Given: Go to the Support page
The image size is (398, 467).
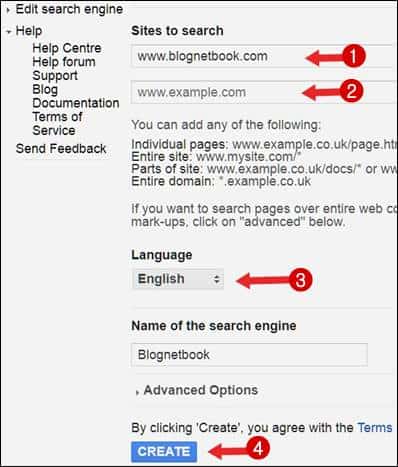Looking at the screenshot, I should point(55,76).
